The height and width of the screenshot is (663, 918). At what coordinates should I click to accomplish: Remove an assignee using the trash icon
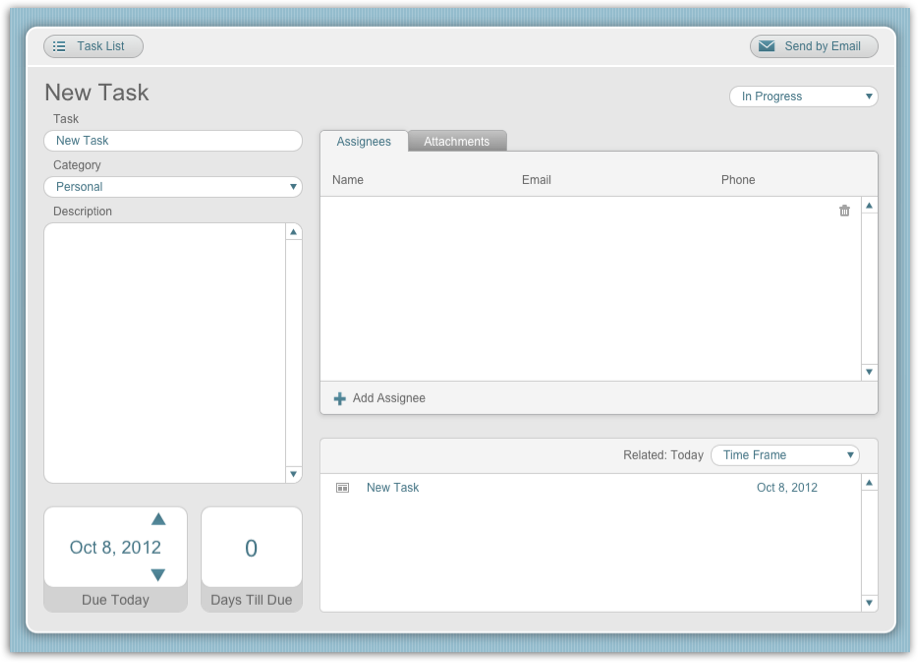click(x=844, y=211)
